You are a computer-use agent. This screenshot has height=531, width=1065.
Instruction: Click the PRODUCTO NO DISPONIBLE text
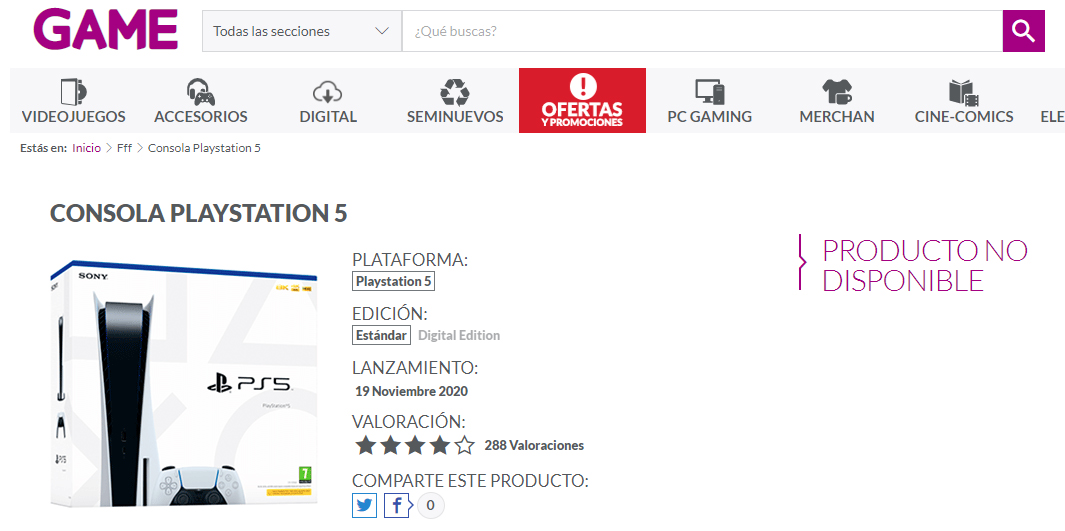(x=924, y=265)
